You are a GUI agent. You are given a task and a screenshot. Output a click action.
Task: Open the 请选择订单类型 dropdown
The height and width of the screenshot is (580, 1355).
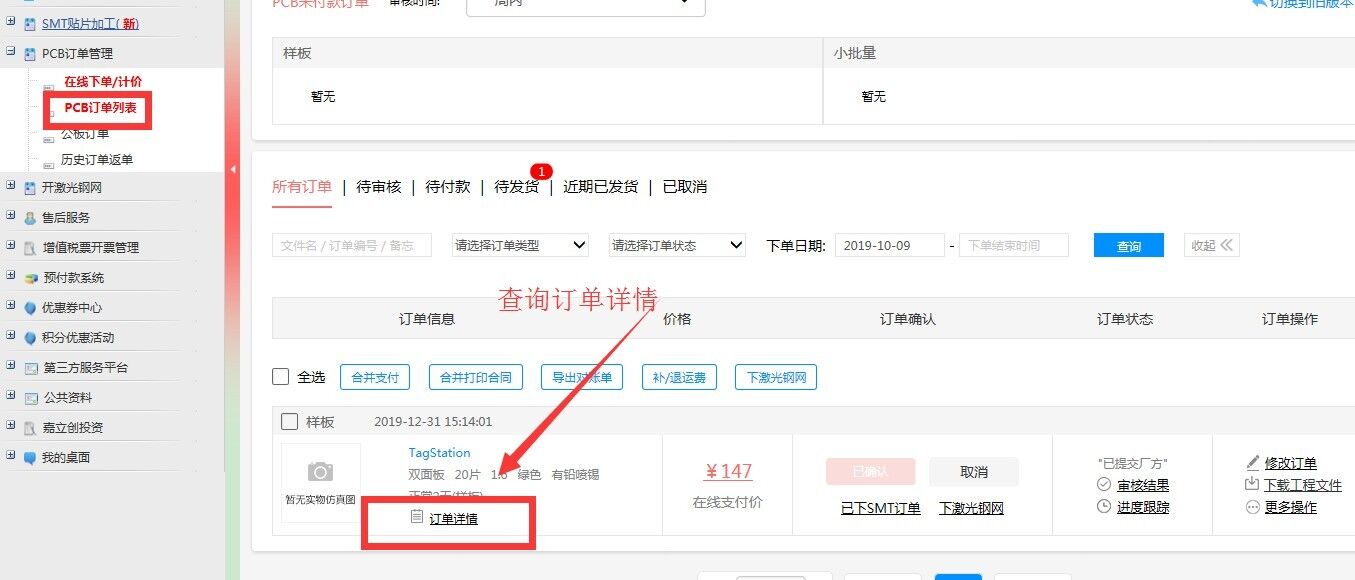click(x=520, y=245)
